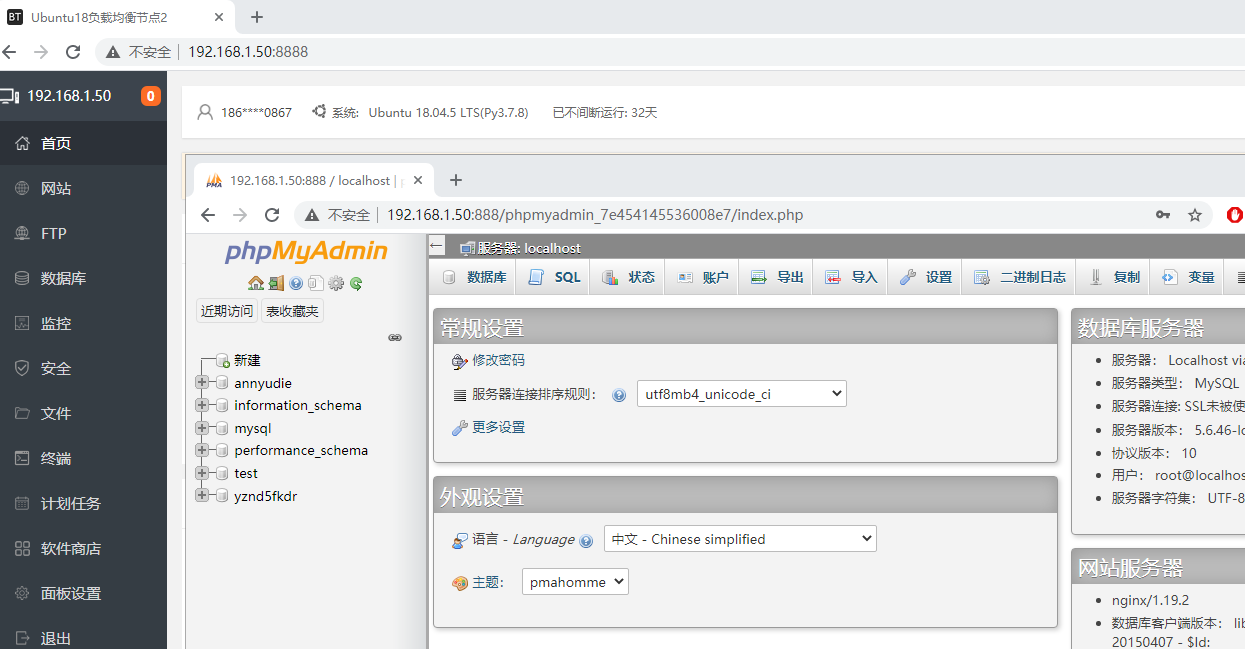The image size is (1245, 649).
Task: Click the phpMyAdmin logo
Action: click(x=306, y=251)
